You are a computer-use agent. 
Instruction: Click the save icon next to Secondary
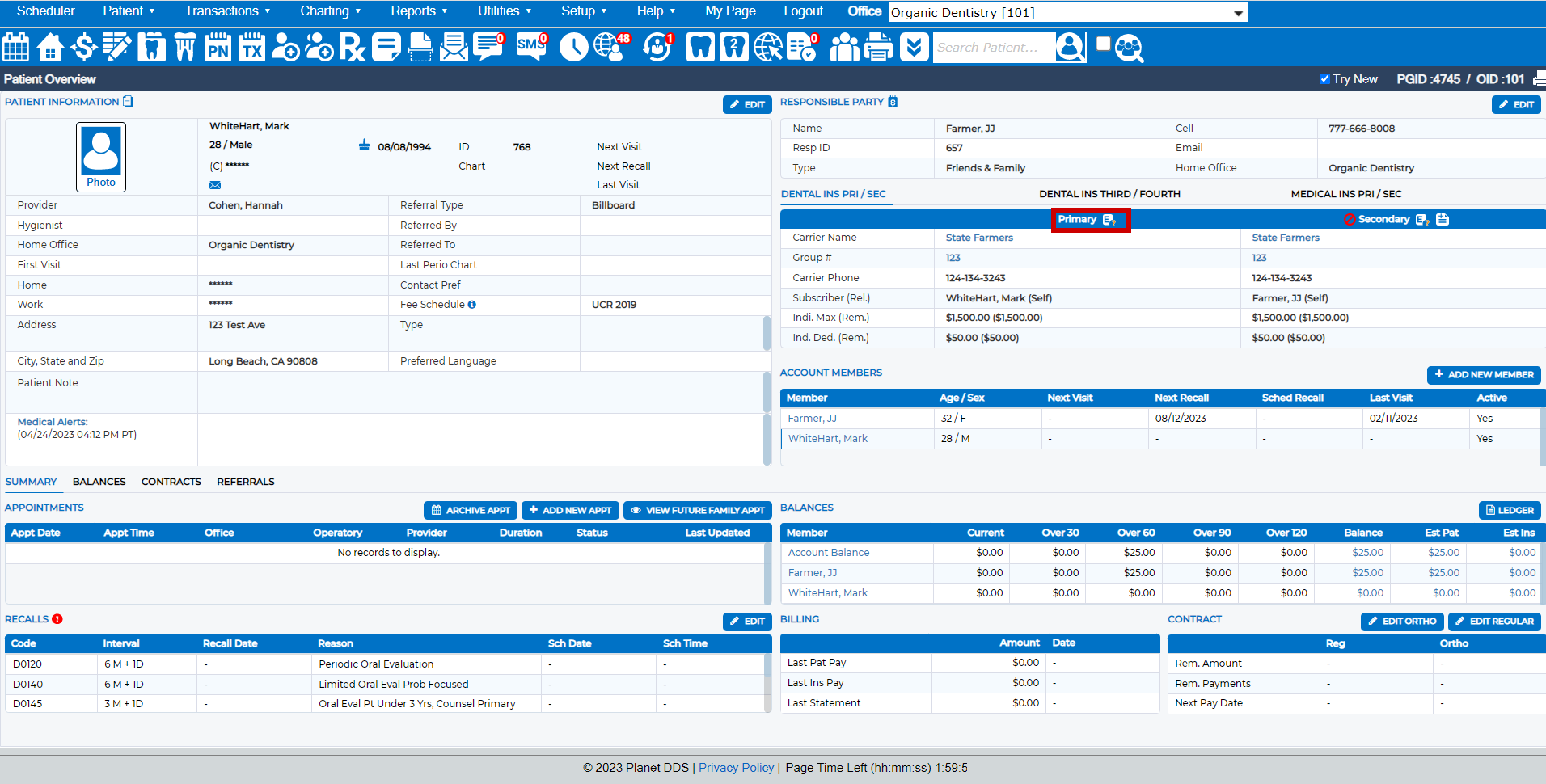point(1443,219)
